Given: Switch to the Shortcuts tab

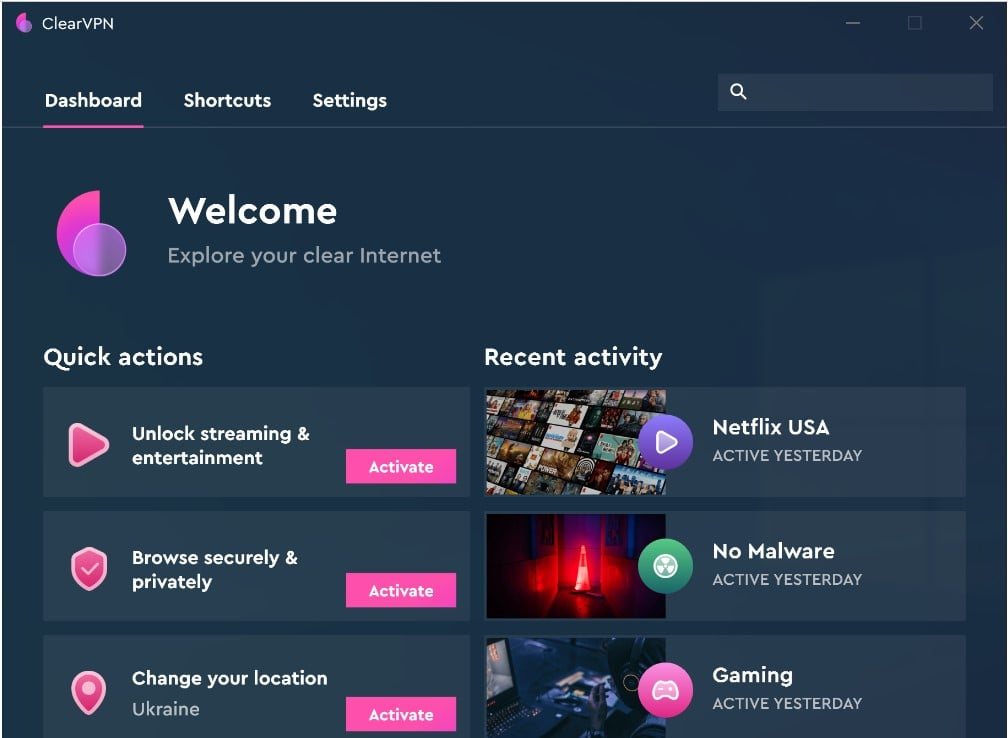Looking at the screenshot, I should [227, 100].
